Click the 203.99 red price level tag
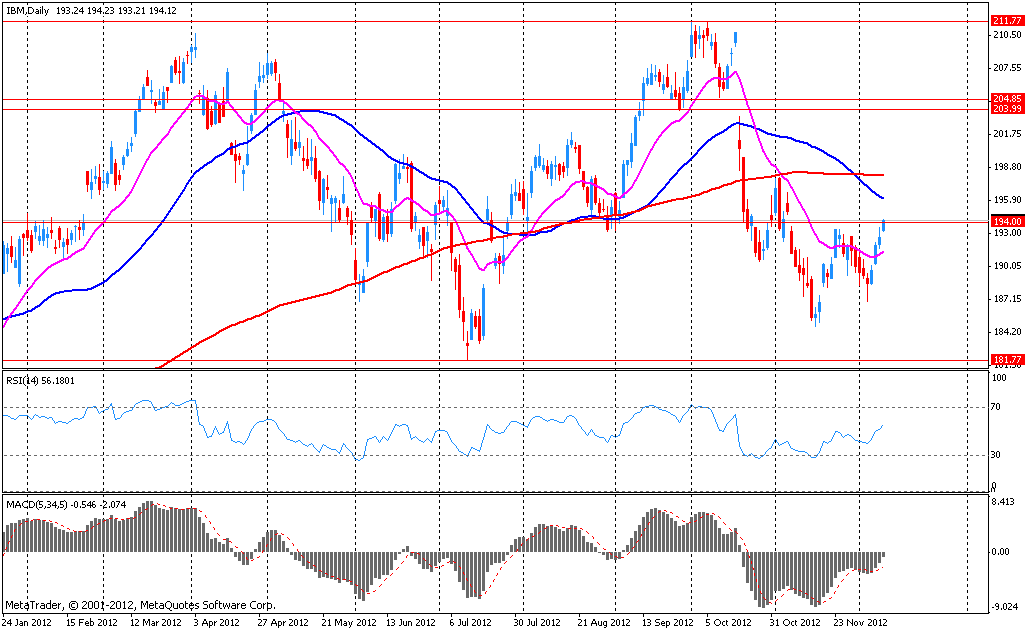The image size is (1026, 630). [1006, 109]
